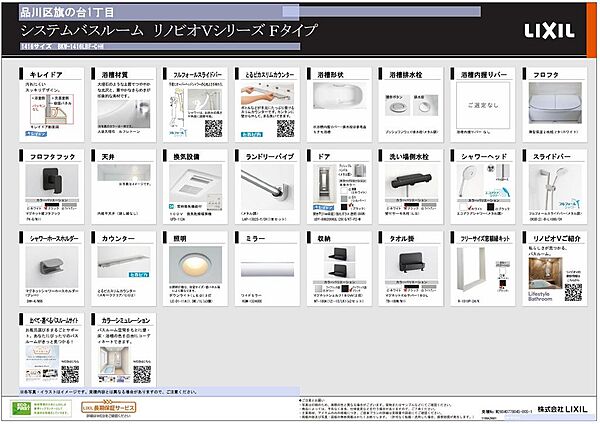Select the カウンター shelf image
The width and height of the screenshot is (600, 424).
click(x=124, y=262)
